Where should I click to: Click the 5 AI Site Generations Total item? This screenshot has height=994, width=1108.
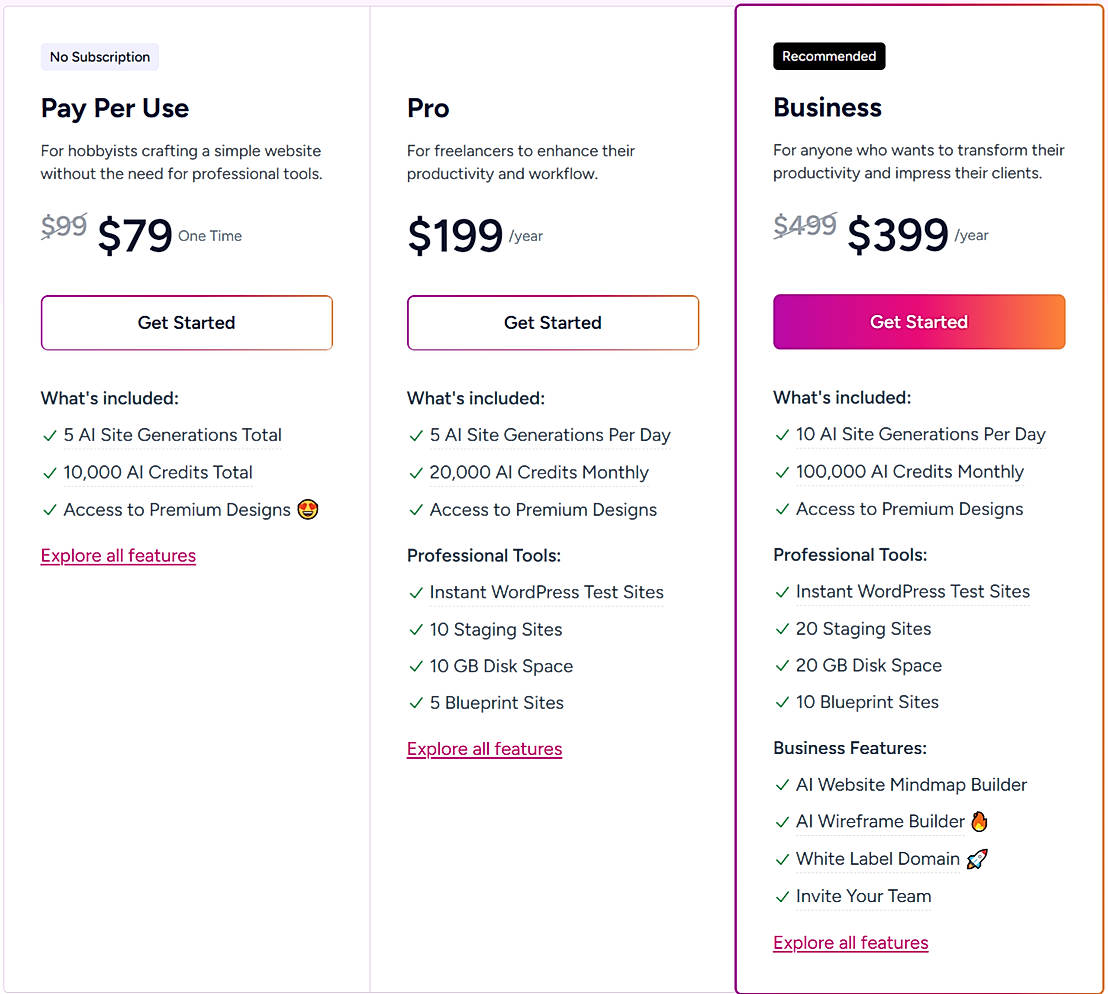coord(173,435)
